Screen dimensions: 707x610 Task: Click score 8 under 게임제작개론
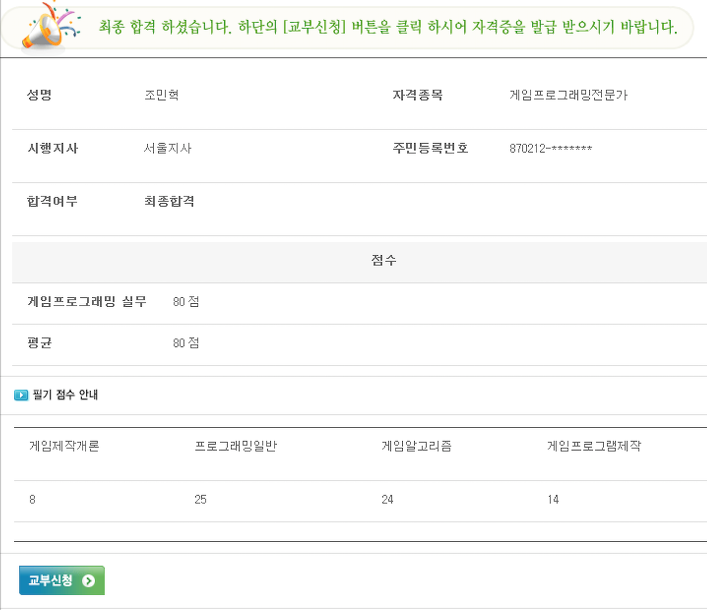[32, 500]
